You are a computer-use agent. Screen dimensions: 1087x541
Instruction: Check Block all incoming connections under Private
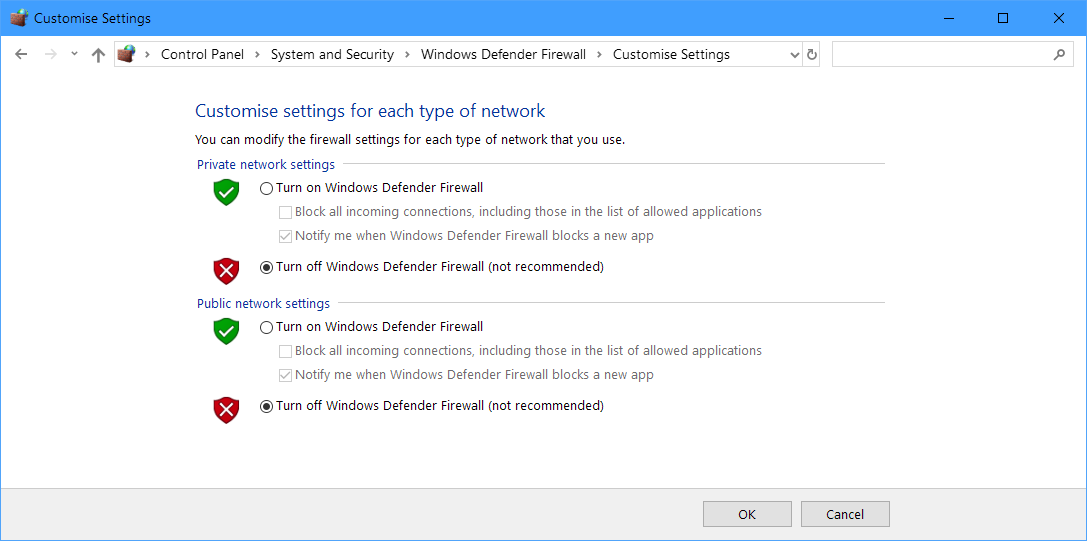(x=285, y=212)
